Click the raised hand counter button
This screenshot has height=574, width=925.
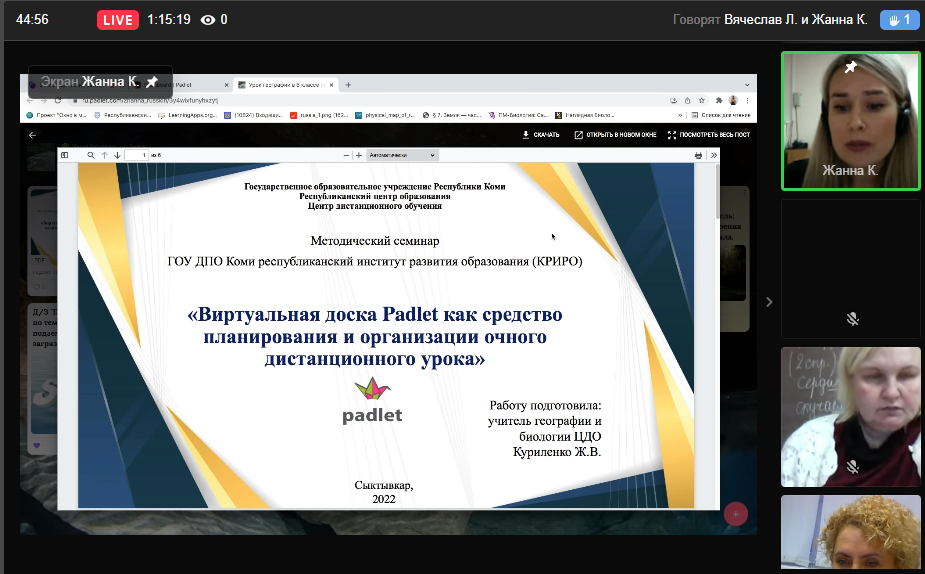899,19
